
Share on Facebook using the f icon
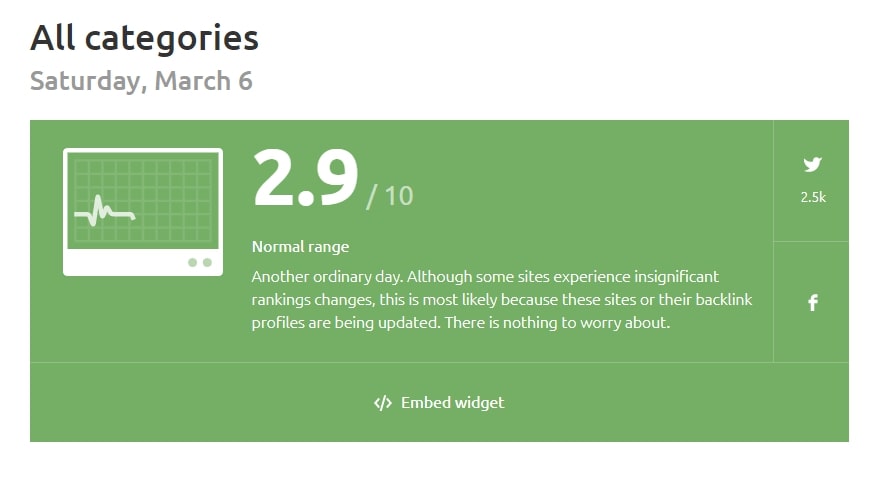pos(813,302)
